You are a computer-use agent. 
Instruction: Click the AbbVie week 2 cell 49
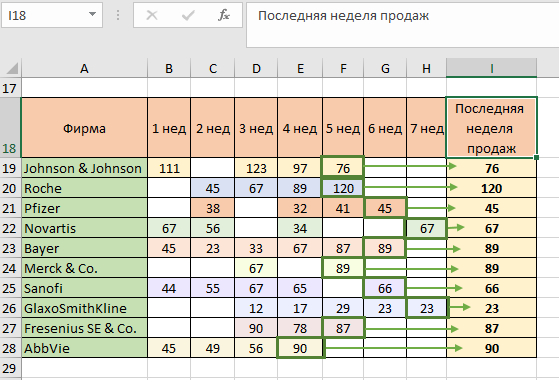click(x=212, y=348)
